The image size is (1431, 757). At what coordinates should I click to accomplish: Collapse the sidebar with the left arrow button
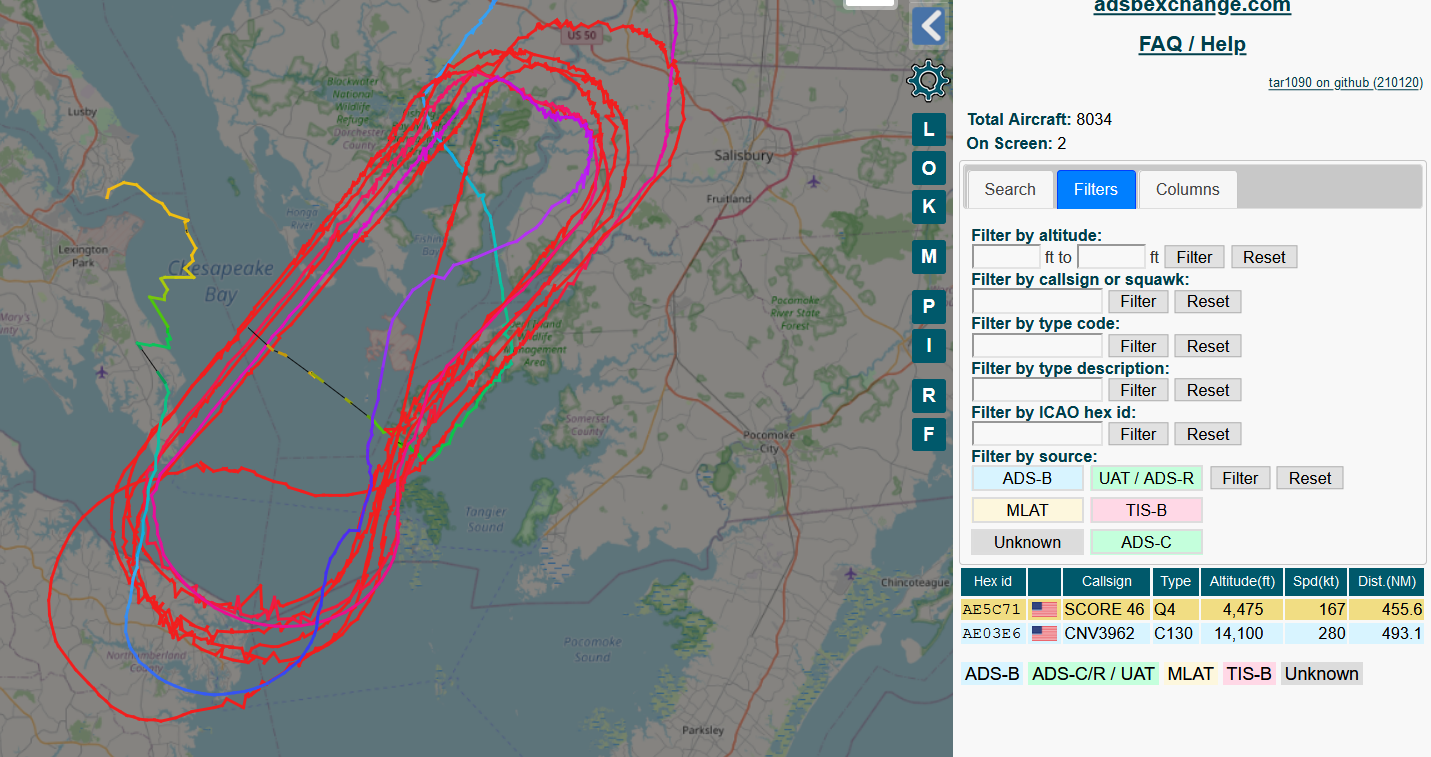pos(929,27)
